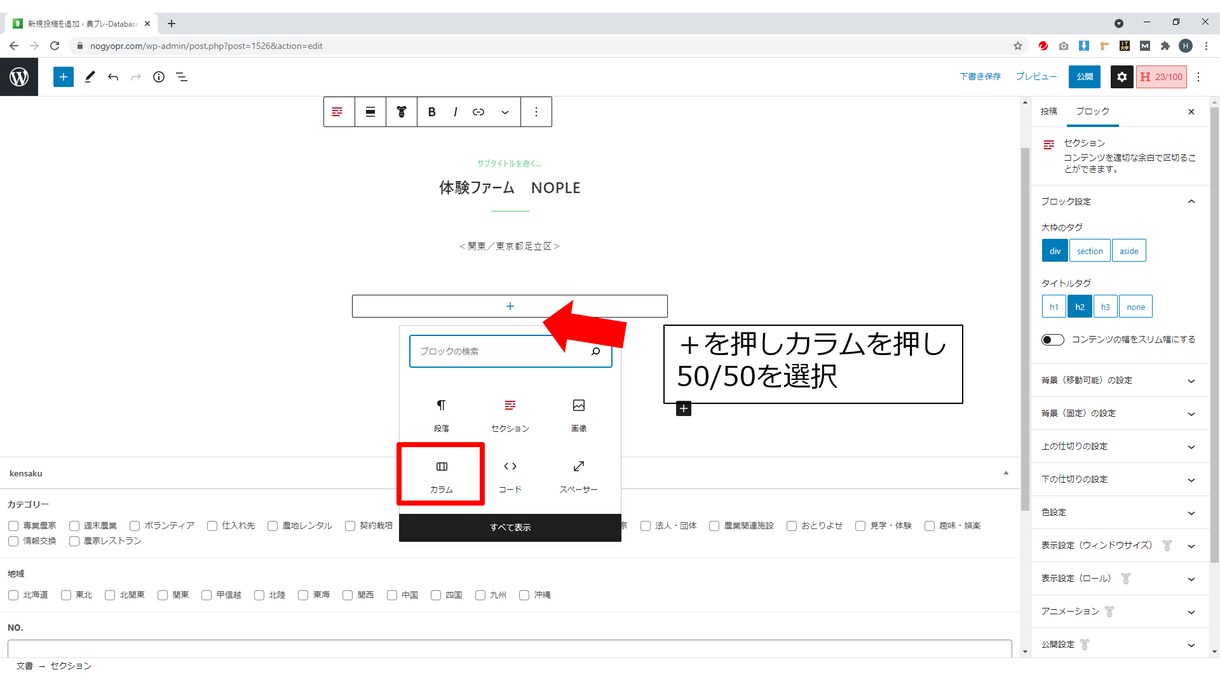Check the 週末農業 checkbox

tap(74, 526)
